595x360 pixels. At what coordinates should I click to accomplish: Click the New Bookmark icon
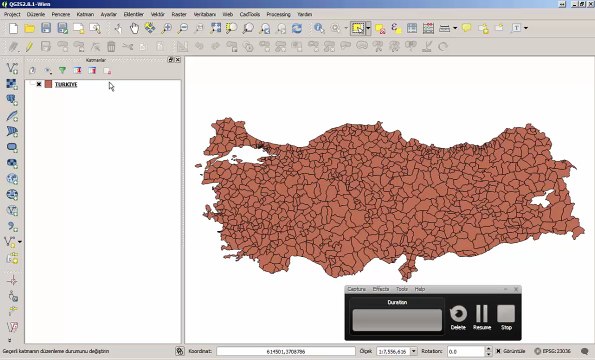click(x=483, y=28)
